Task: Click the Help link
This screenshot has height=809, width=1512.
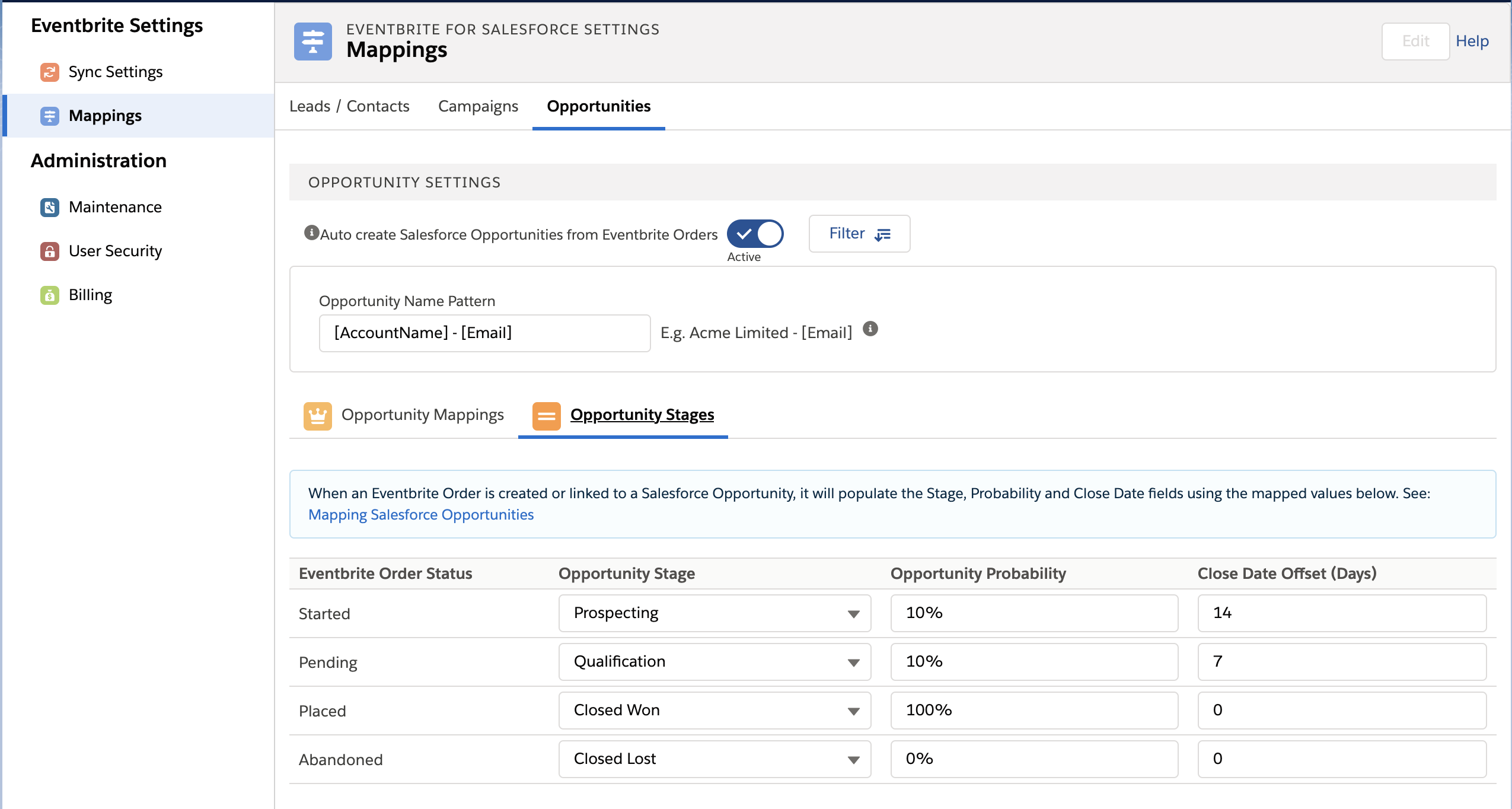Action: click(1472, 42)
